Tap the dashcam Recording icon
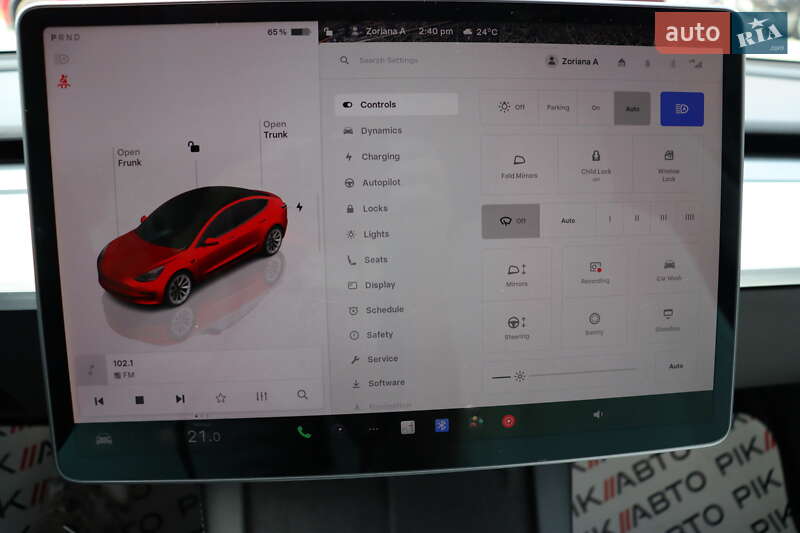800x533 pixels. (595, 272)
